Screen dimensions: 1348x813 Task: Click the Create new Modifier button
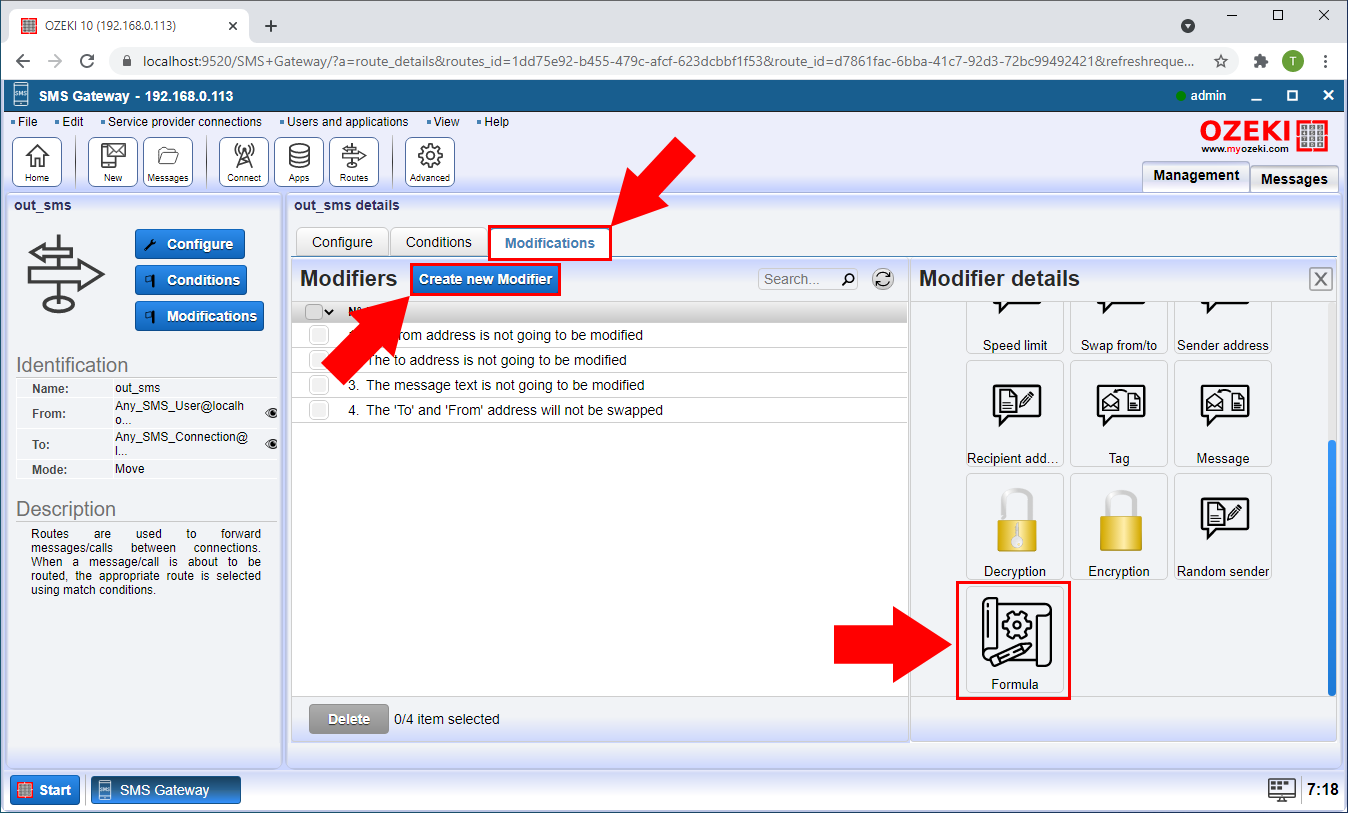tap(486, 279)
